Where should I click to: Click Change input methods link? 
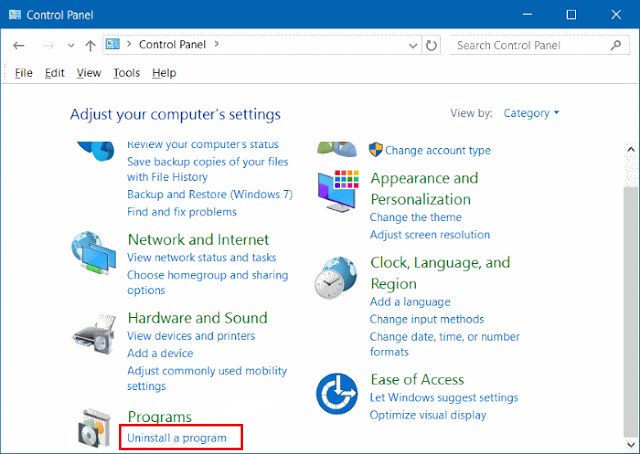click(427, 319)
